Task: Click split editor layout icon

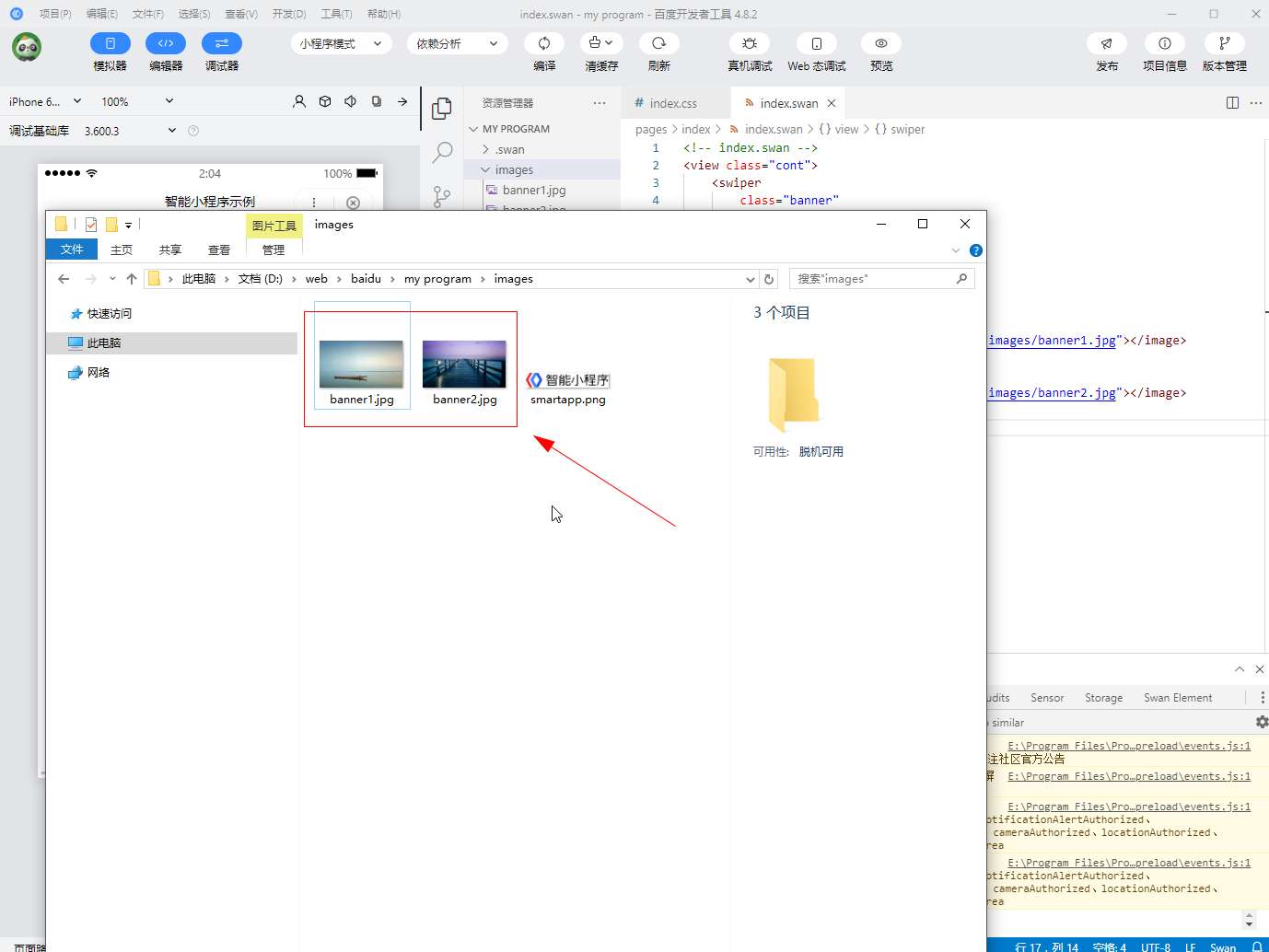Action: (x=1232, y=103)
